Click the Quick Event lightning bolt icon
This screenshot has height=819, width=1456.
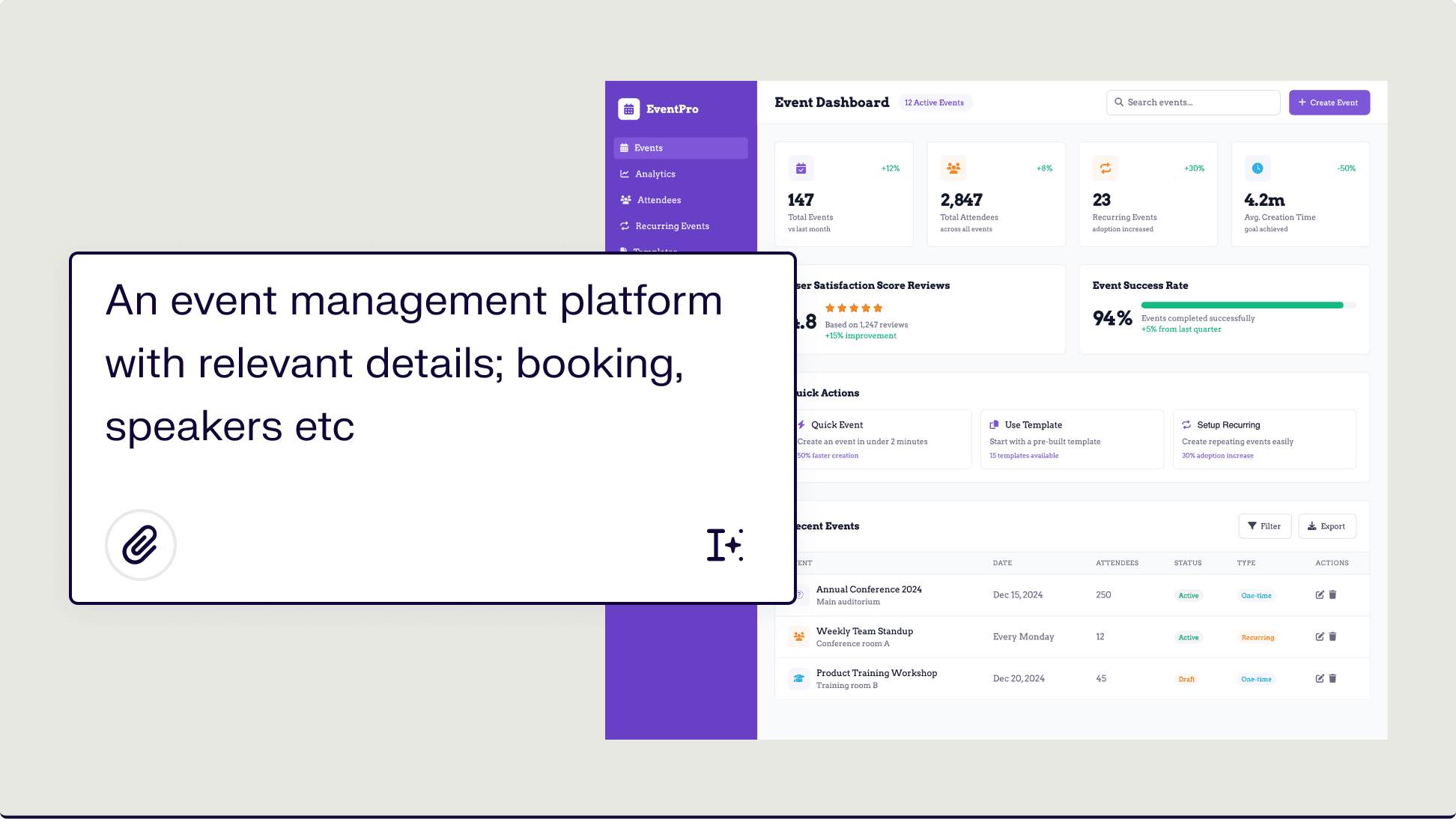[x=801, y=424]
